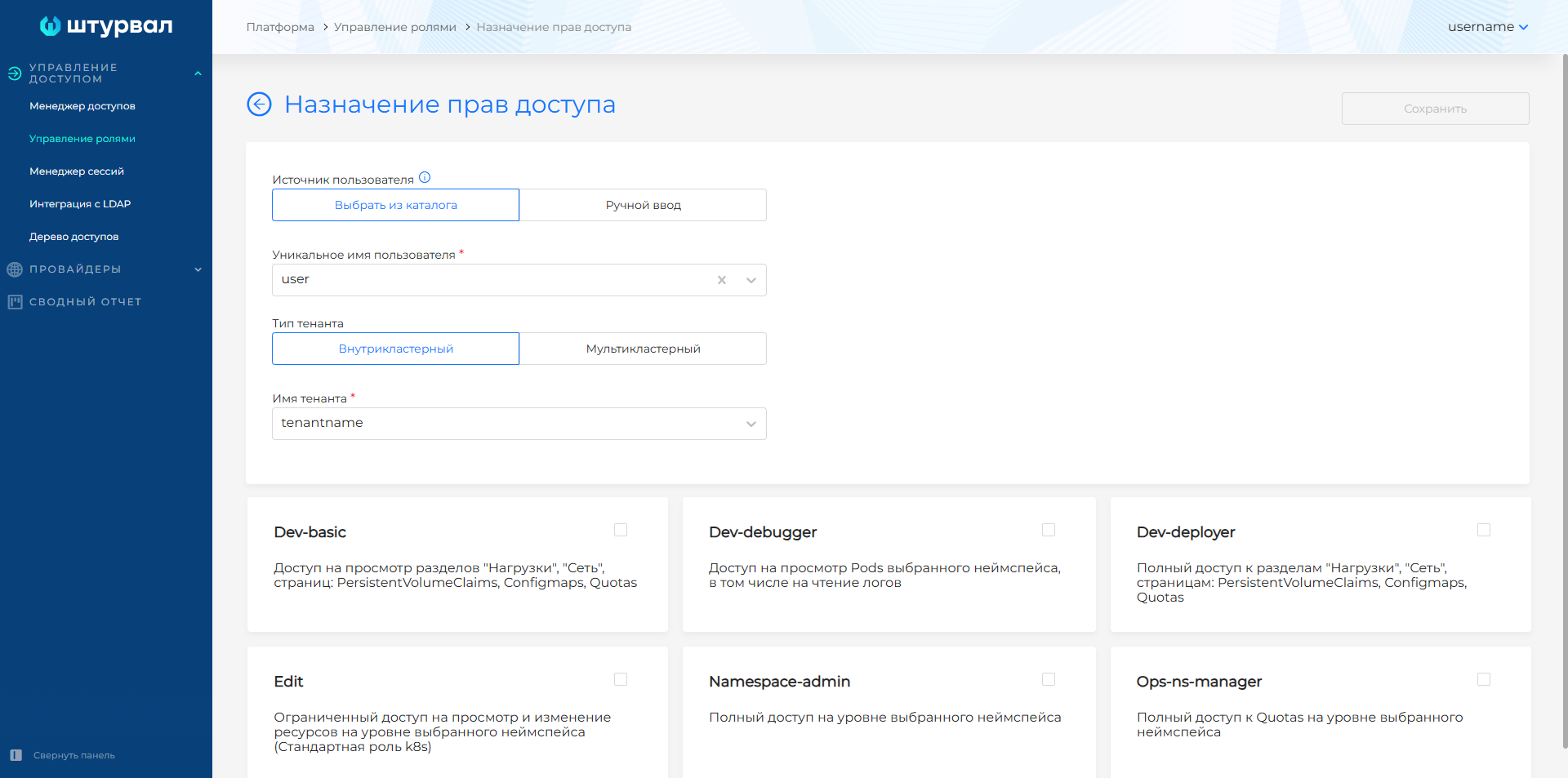Collapse the Управление доступом section chevron
The width and height of the screenshot is (1568, 778).
pyautogui.click(x=198, y=73)
